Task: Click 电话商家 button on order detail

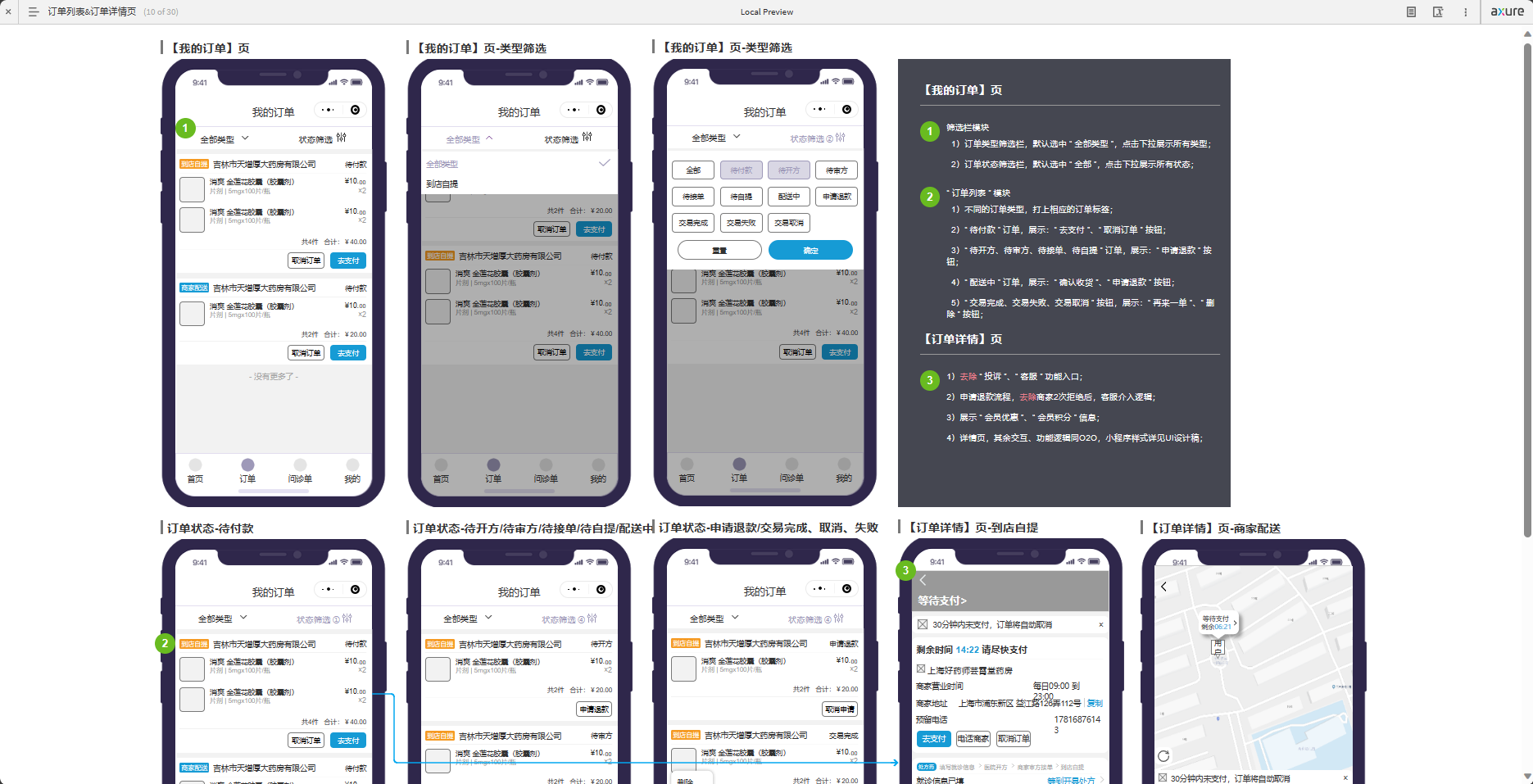Action: point(973,738)
